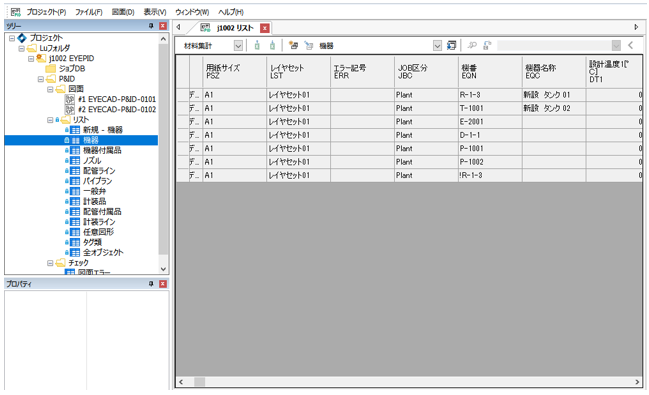Close the j1002 リスト tab with its red X

pyautogui.click(x=265, y=28)
